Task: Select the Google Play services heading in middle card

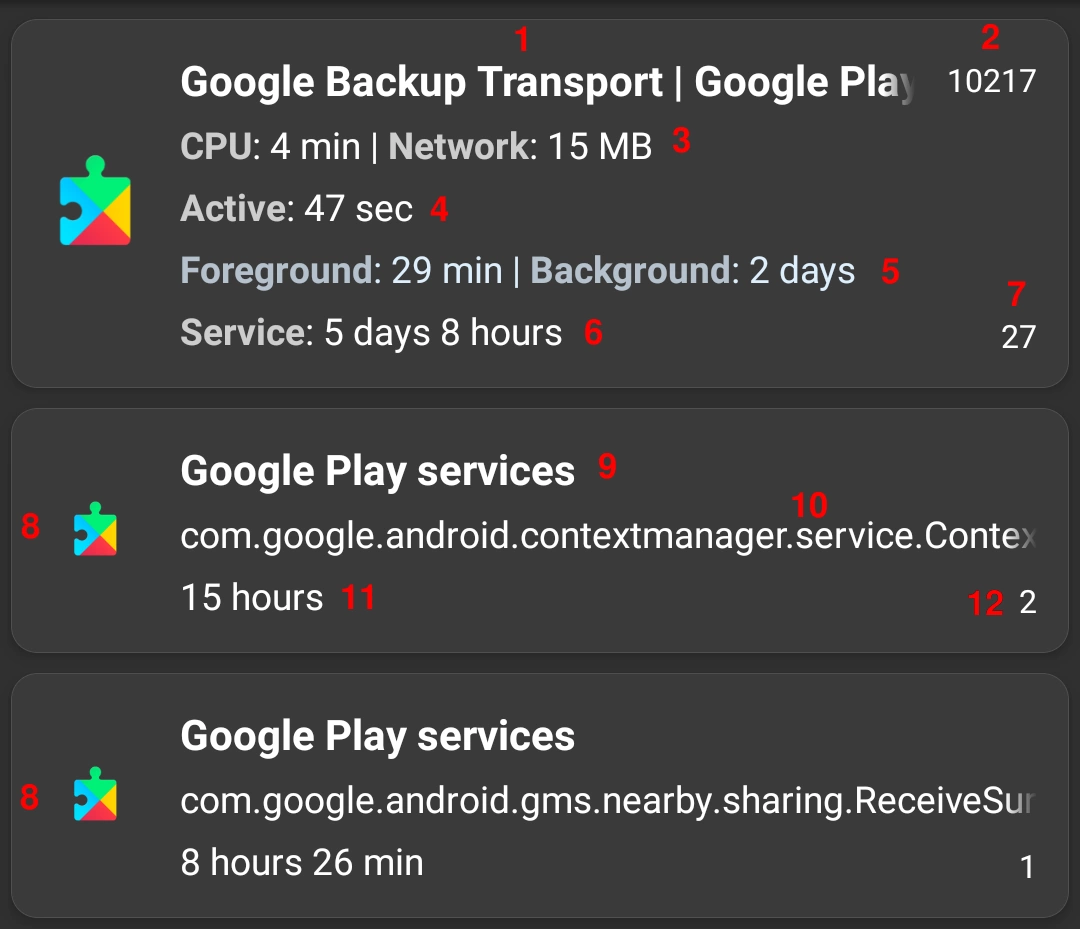Action: click(377, 468)
